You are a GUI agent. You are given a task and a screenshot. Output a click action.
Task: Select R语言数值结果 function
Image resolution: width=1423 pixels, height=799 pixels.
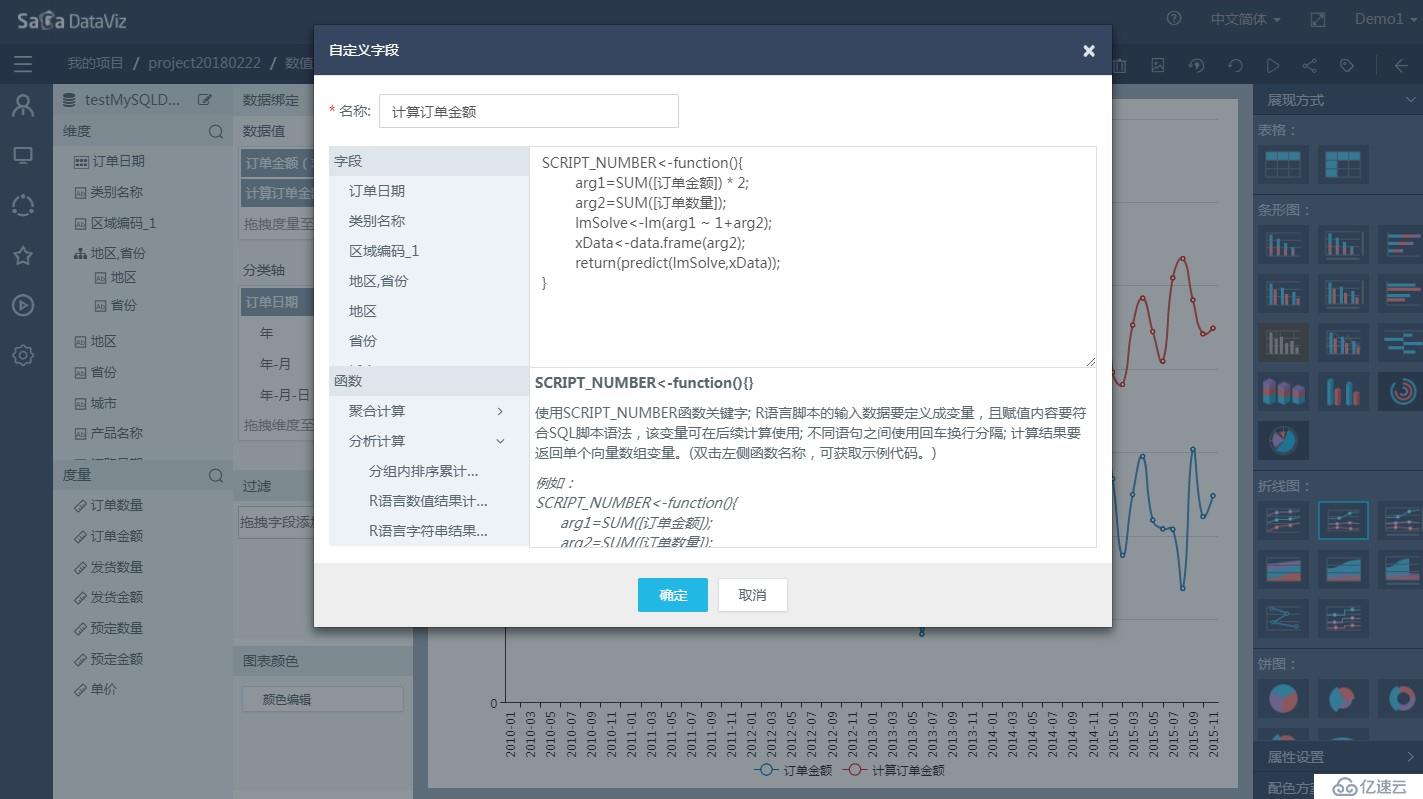[429, 501]
